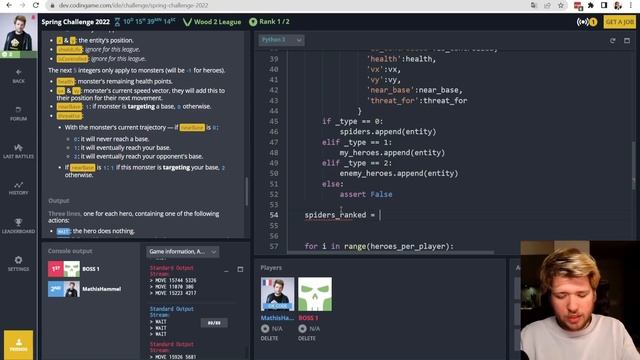The image size is (640, 360).
Task: Click the Players panel heading
Action: pos(271,268)
